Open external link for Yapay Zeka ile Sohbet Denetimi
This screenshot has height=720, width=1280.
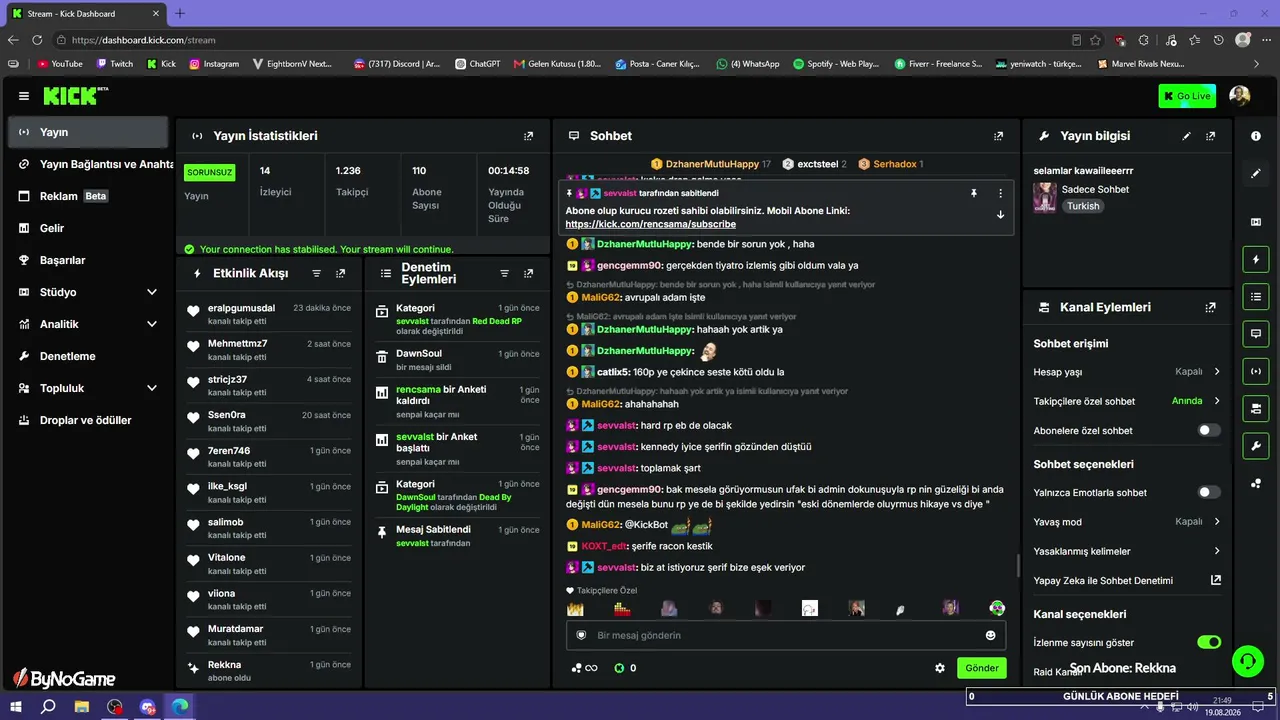click(x=1216, y=580)
